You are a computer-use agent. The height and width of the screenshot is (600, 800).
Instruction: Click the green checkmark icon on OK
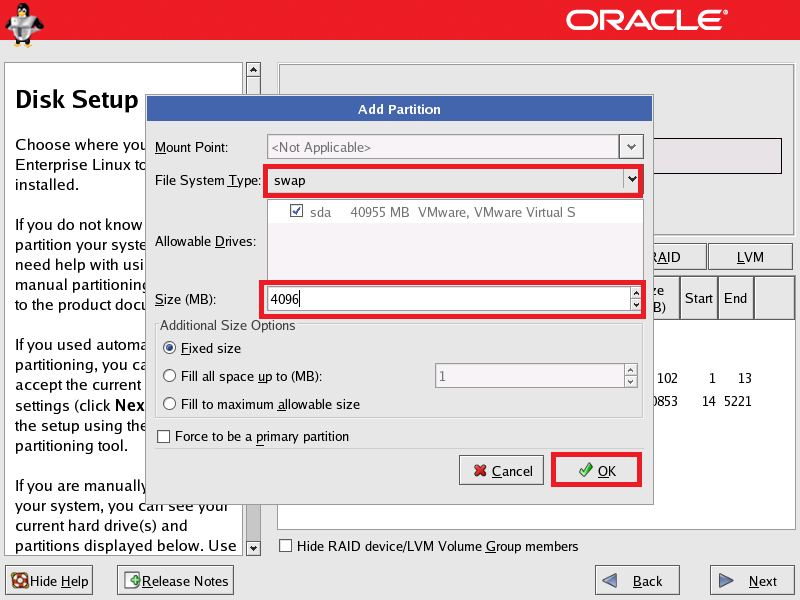click(585, 469)
